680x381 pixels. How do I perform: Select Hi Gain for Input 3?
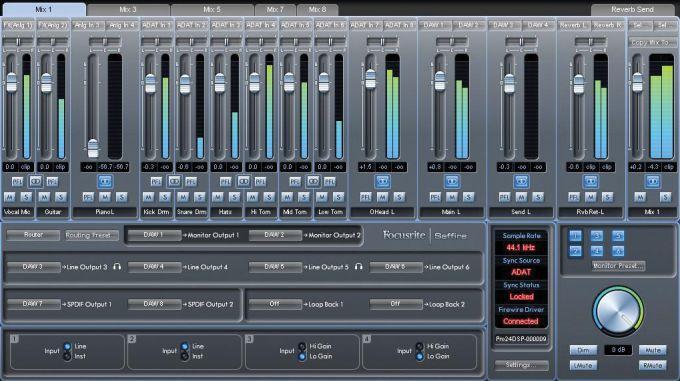302,346
